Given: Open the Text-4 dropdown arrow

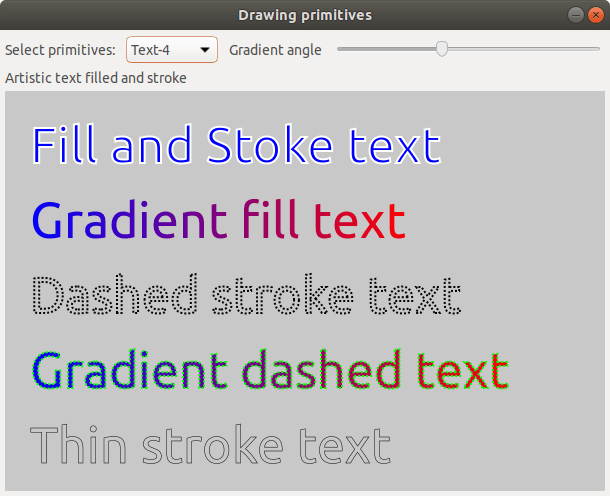Looking at the screenshot, I should 205,50.
